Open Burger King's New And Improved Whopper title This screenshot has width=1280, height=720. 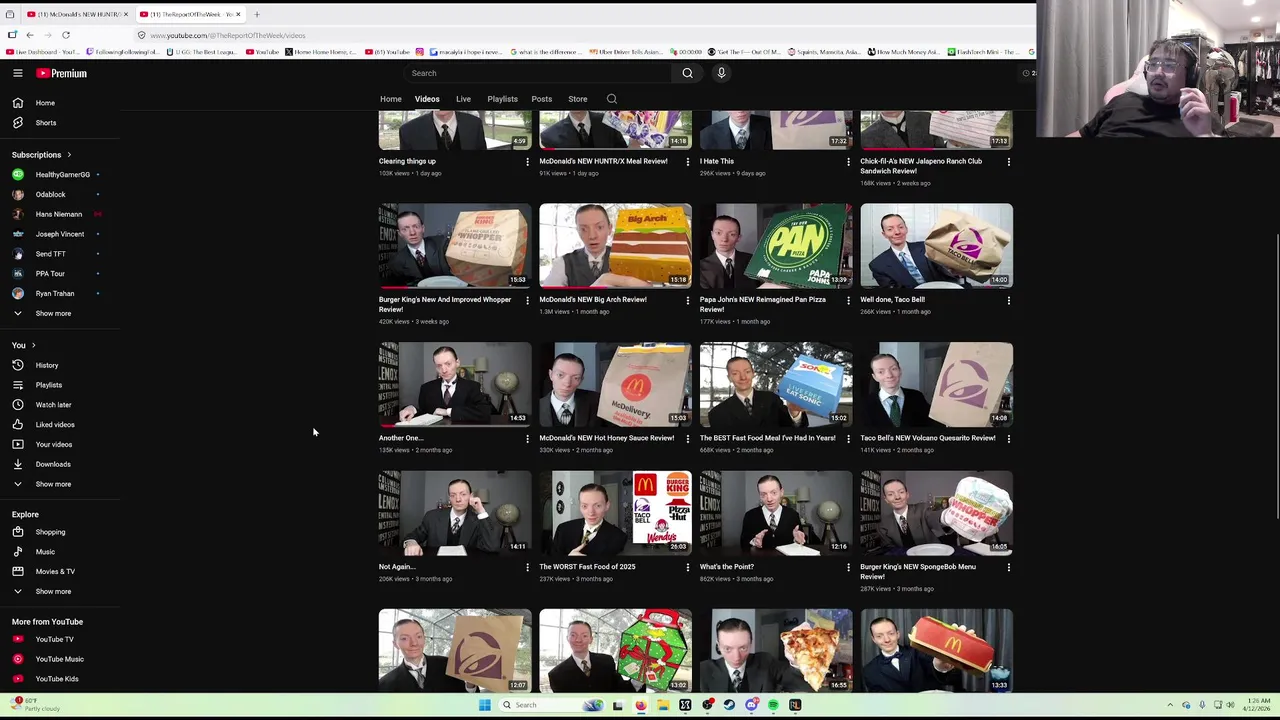445,304
